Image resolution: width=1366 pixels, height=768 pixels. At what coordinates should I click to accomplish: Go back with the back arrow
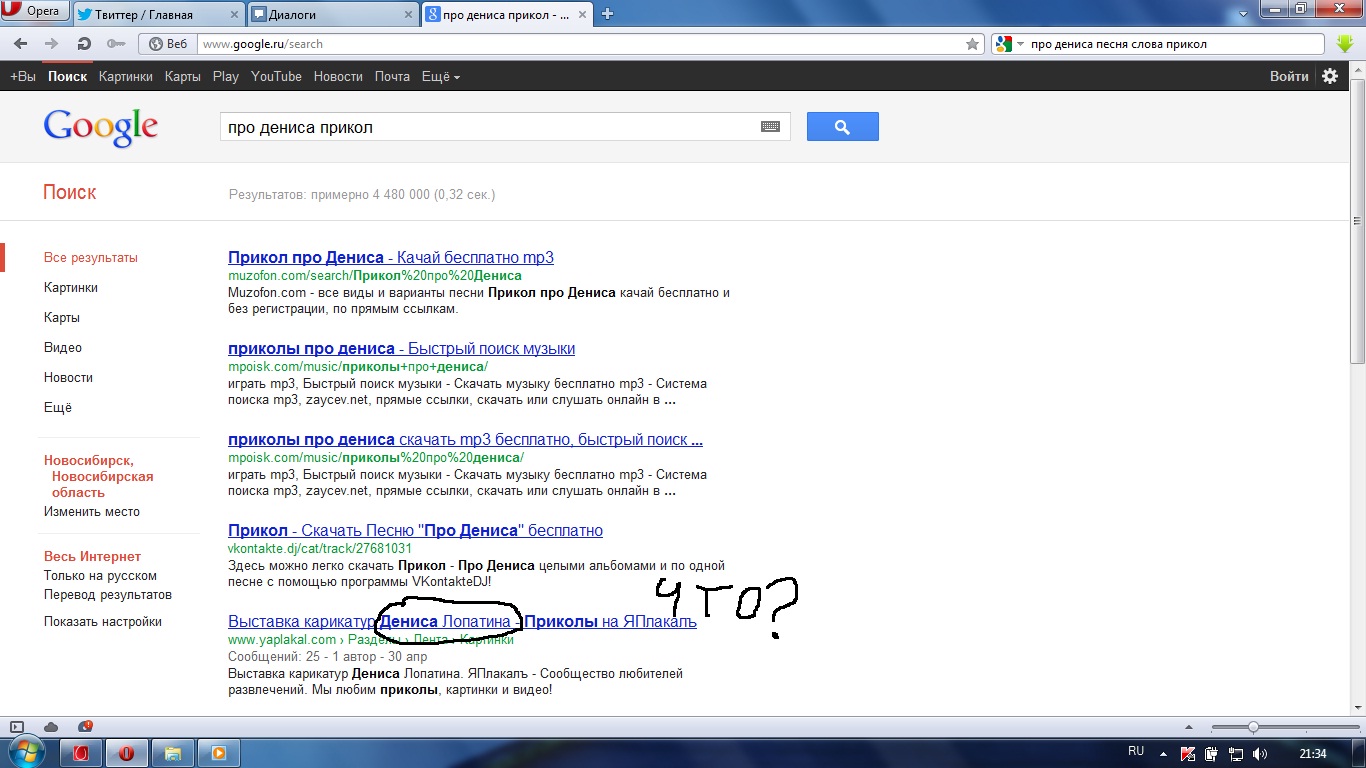pos(20,44)
